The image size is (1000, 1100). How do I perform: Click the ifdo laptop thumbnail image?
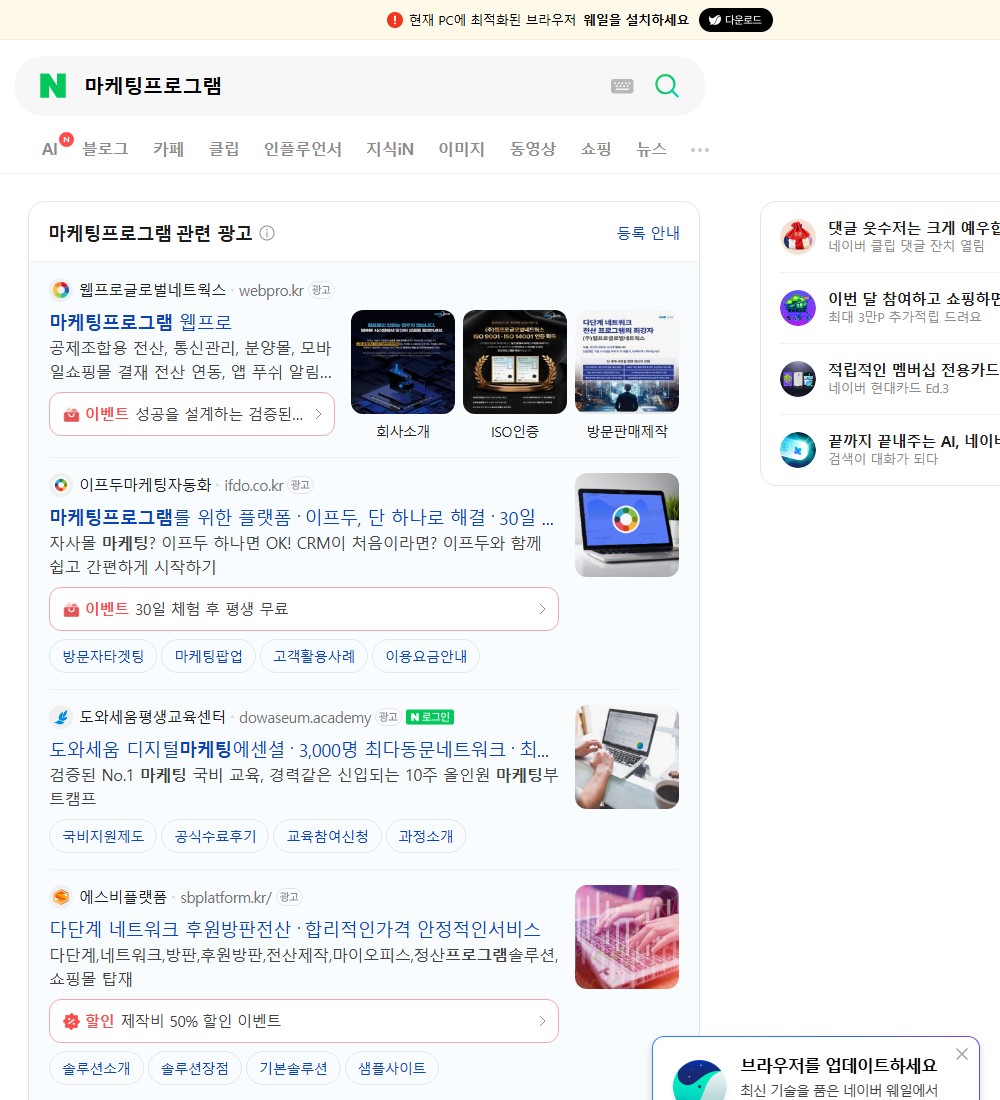pyautogui.click(x=627, y=525)
